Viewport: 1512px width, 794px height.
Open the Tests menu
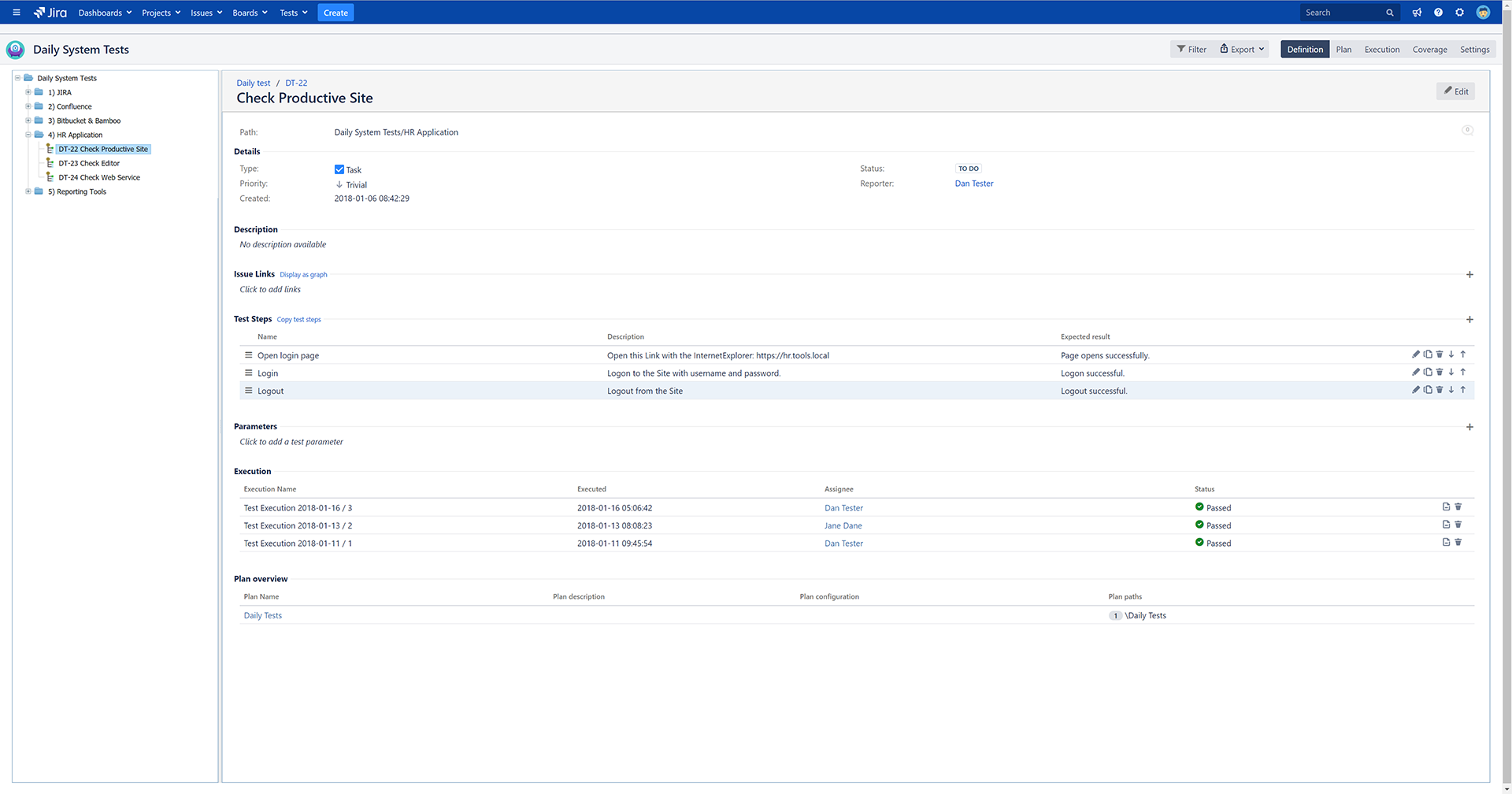click(292, 12)
